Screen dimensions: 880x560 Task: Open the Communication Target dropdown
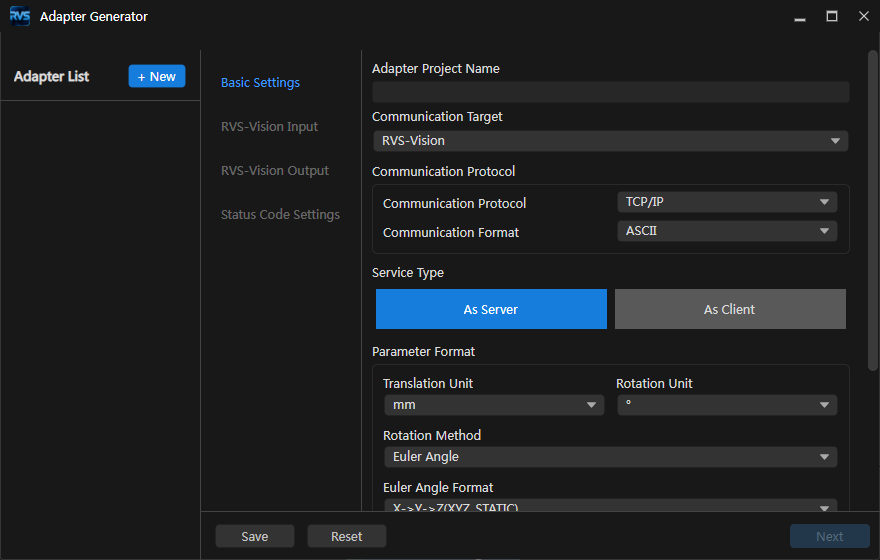pos(611,141)
